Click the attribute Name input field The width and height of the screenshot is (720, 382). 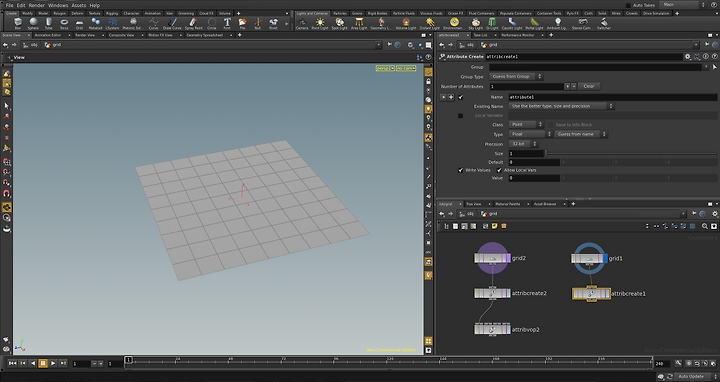tap(613, 97)
